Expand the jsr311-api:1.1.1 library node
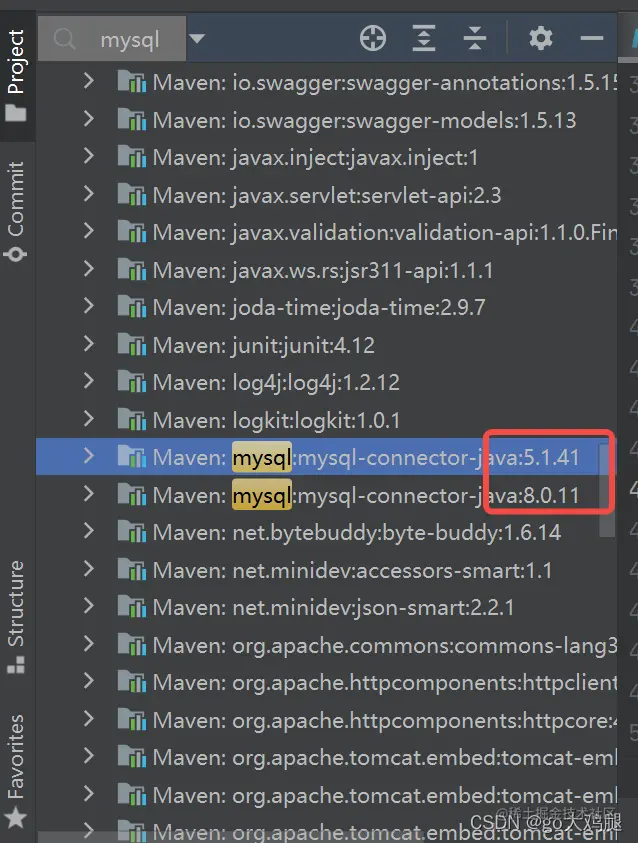The height and width of the screenshot is (843, 638). (x=89, y=269)
